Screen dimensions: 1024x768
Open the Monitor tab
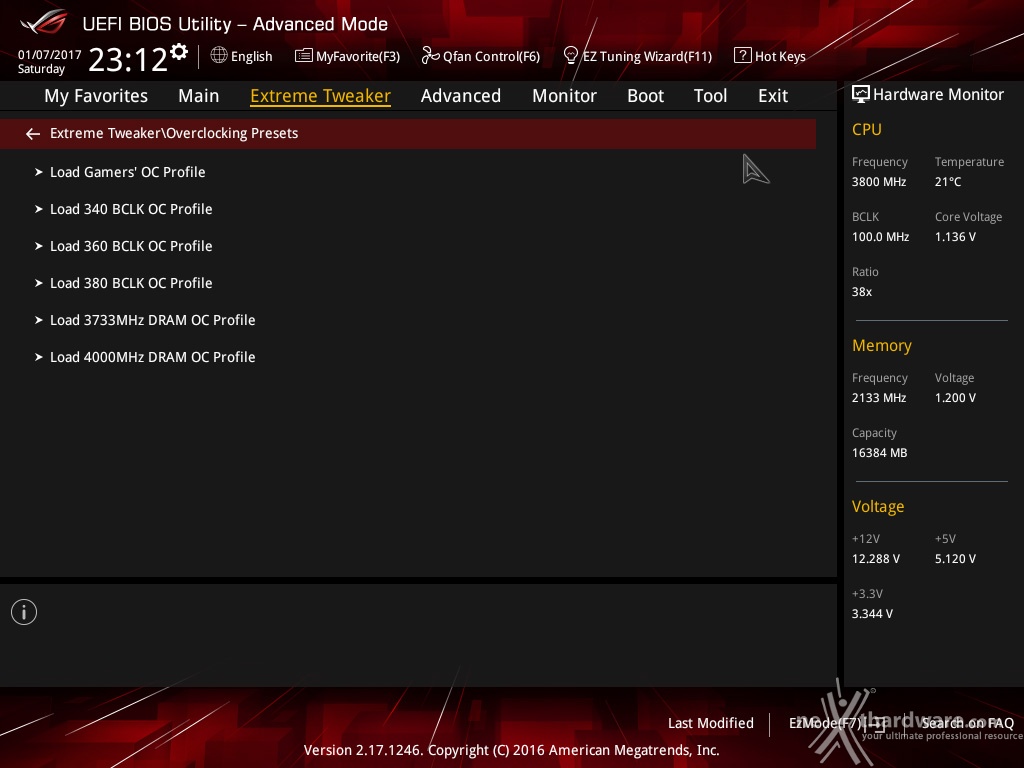coord(564,96)
